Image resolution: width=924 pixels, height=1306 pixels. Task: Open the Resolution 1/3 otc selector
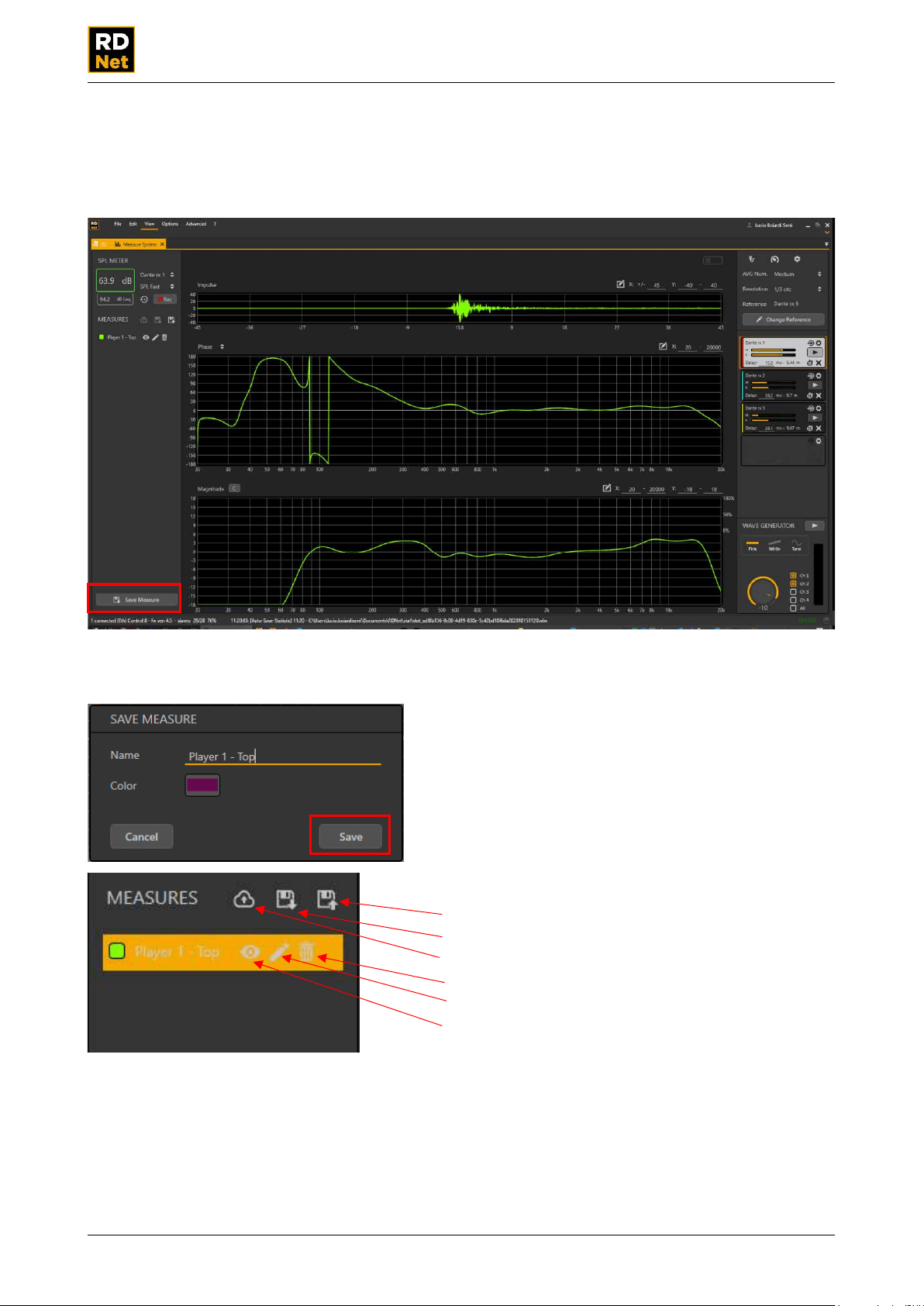click(x=798, y=289)
